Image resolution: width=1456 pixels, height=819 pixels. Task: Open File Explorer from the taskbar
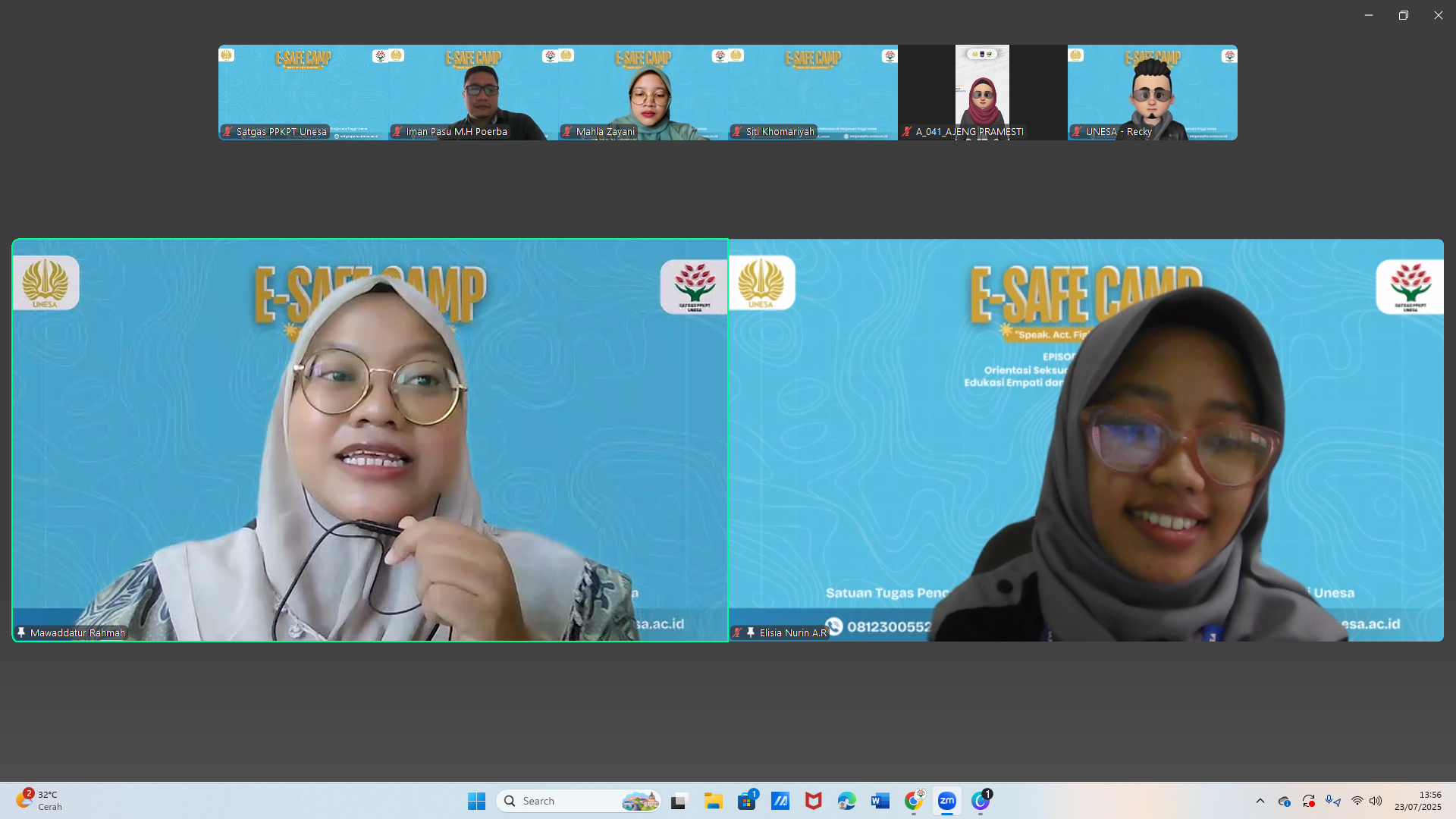tap(713, 801)
